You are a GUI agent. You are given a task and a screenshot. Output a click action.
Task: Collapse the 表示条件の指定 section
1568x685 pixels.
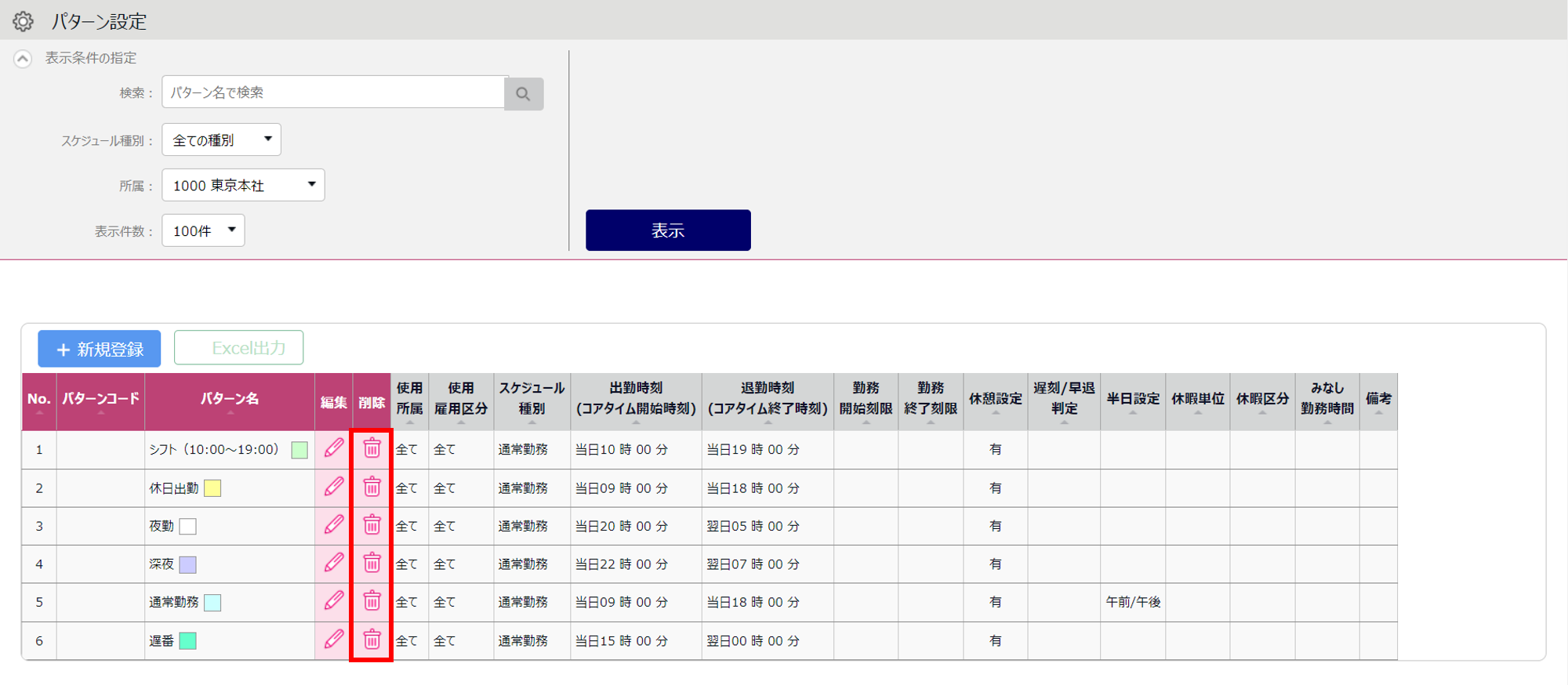pyautogui.click(x=23, y=59)
